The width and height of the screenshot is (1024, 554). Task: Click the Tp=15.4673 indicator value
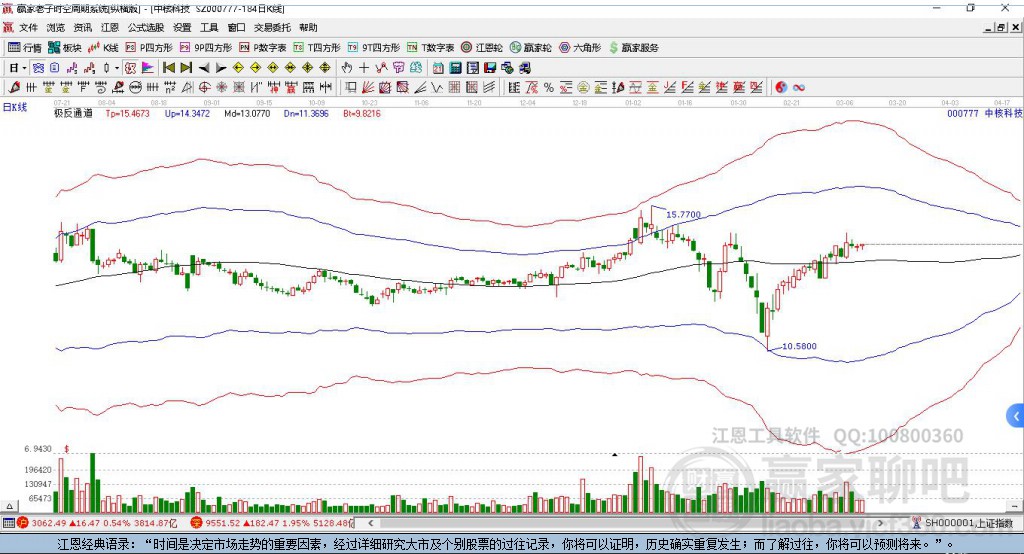pyautogui.click(x=127, y=113)
